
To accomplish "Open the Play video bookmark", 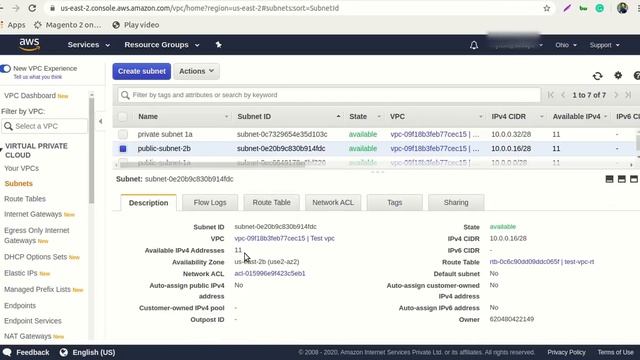I will pyautogui.click(x=136, y=25).
